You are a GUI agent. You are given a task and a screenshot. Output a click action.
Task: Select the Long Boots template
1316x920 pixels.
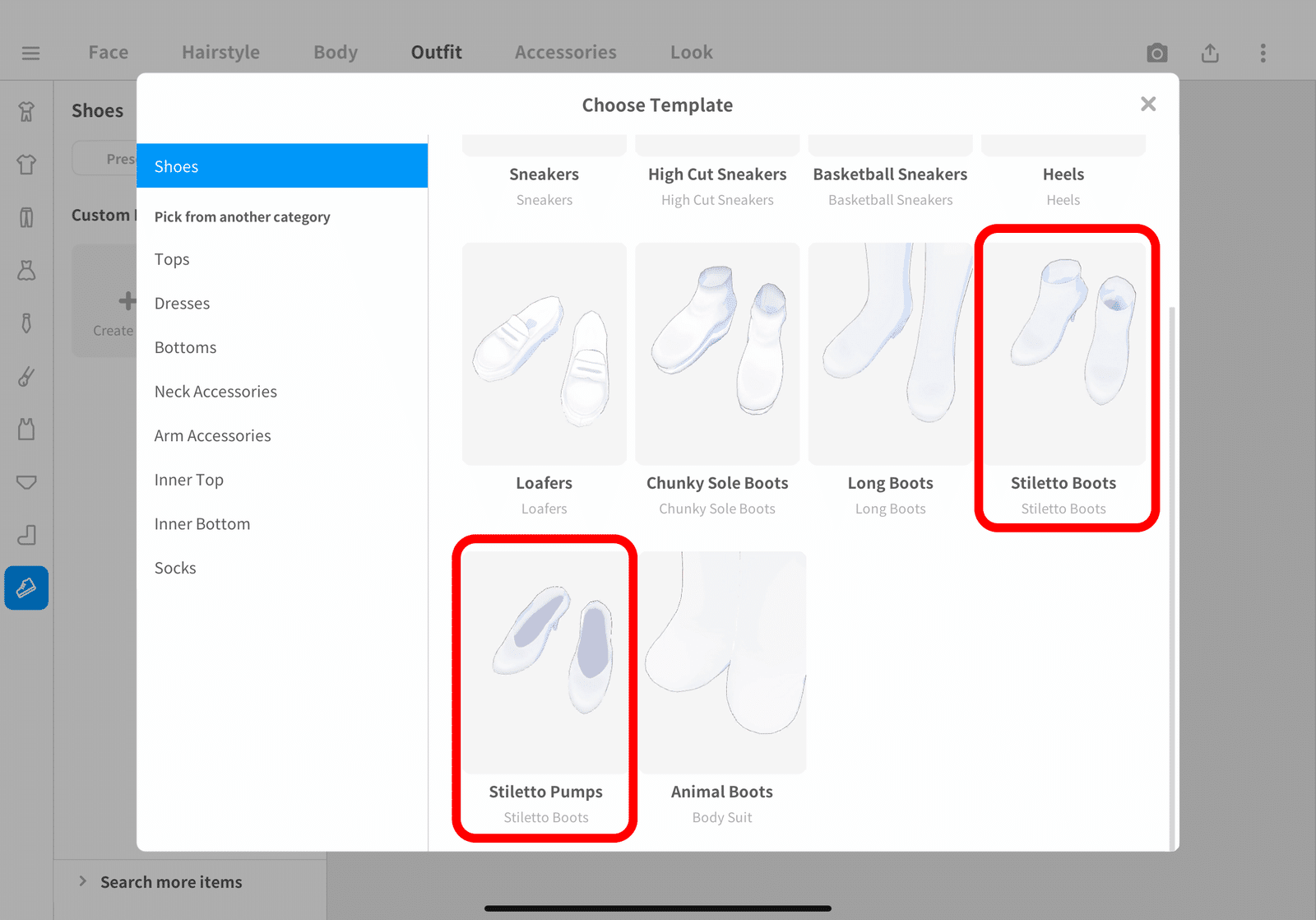coord(891,354)
